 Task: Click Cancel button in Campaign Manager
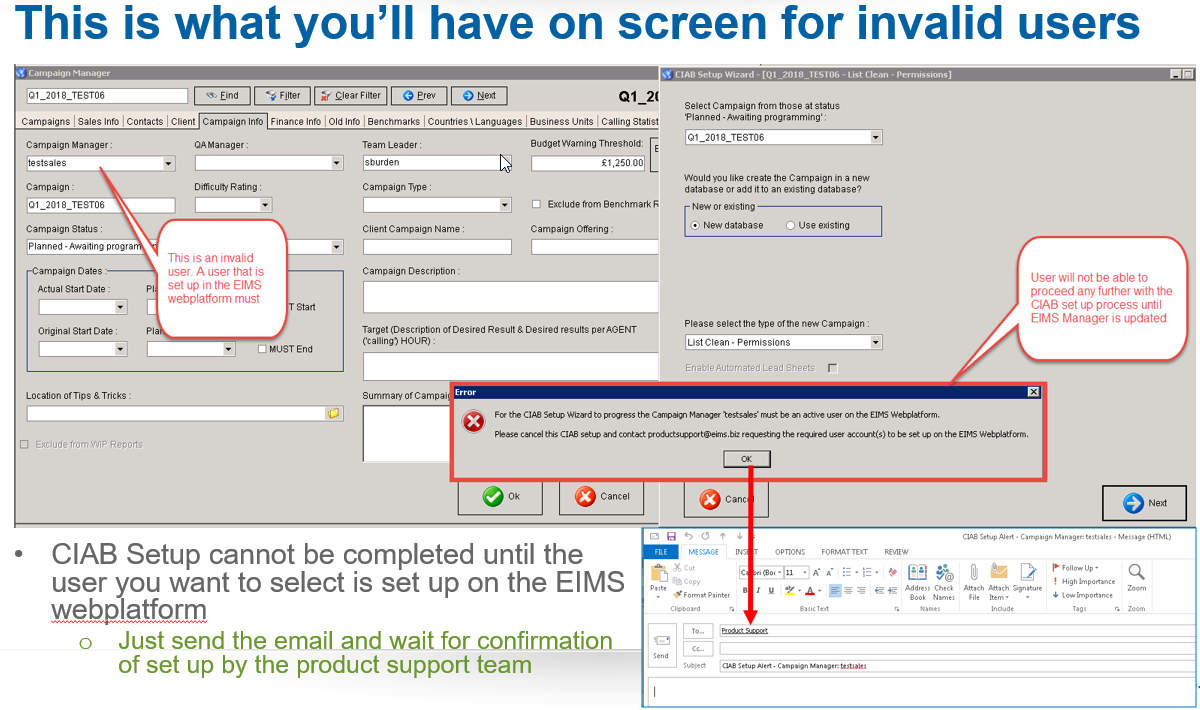[600, 496]
